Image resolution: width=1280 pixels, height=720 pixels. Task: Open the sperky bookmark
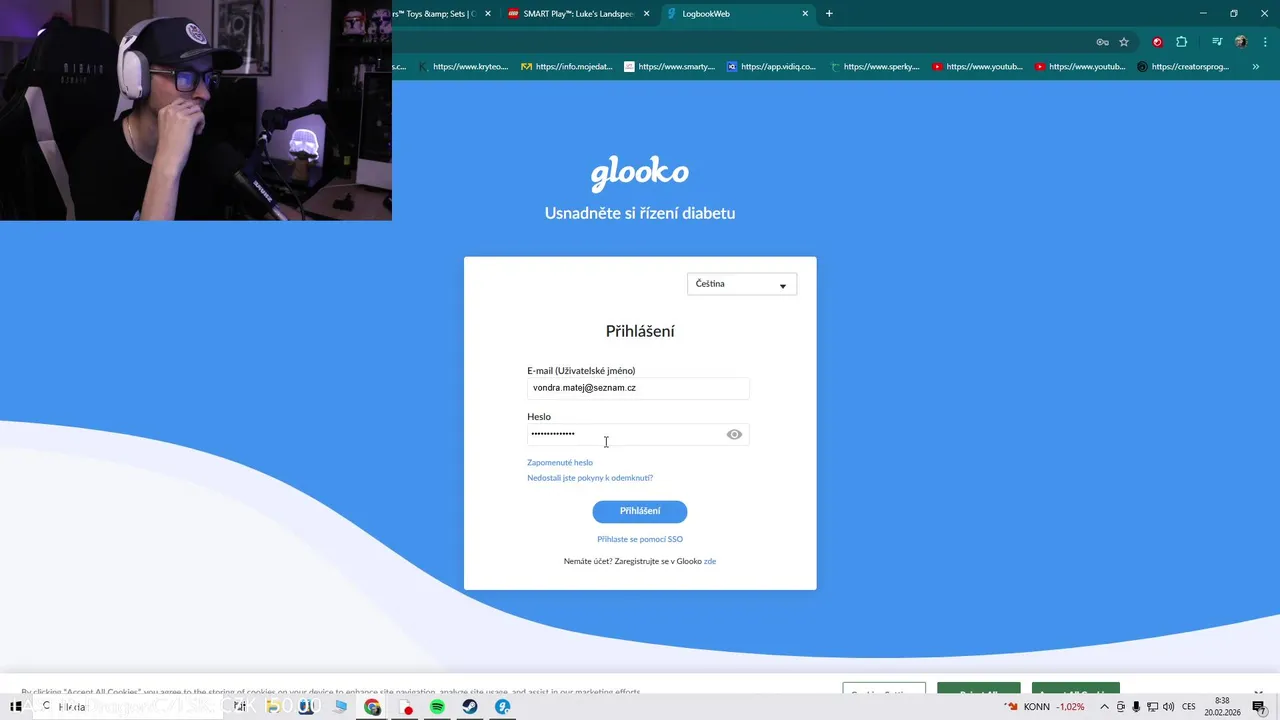[x=875, y=67]
